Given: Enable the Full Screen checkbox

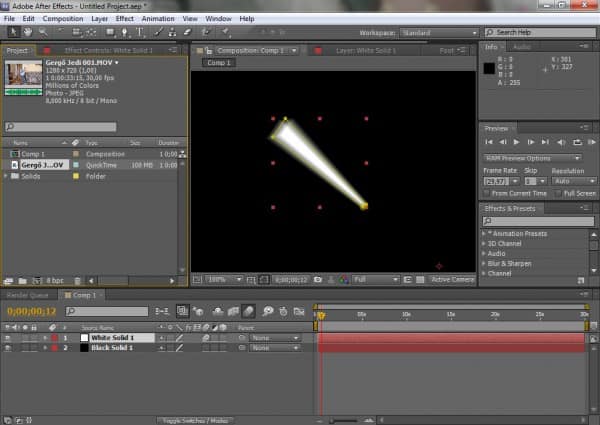Looking at the screenshot, I should click(557, 193).
